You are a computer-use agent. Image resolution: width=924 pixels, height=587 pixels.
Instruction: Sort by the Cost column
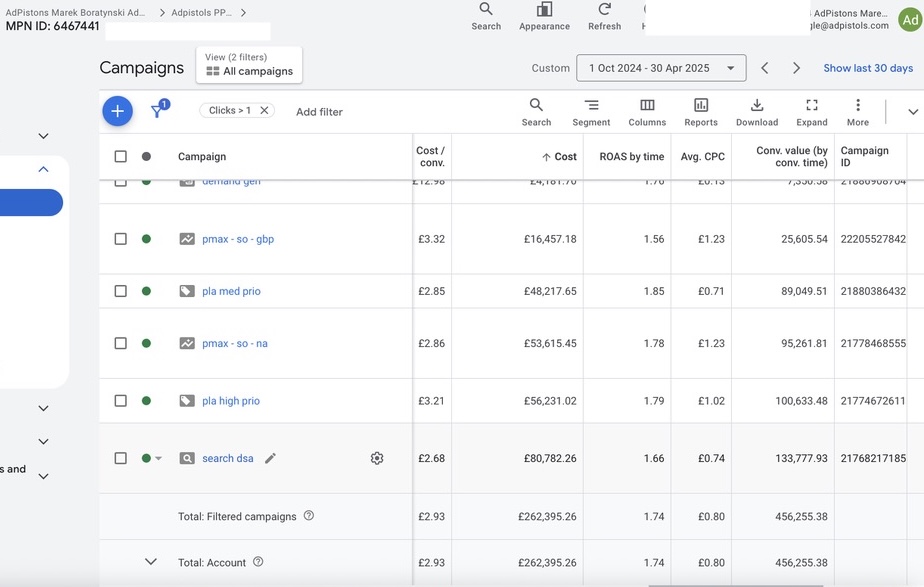(559, 156)
